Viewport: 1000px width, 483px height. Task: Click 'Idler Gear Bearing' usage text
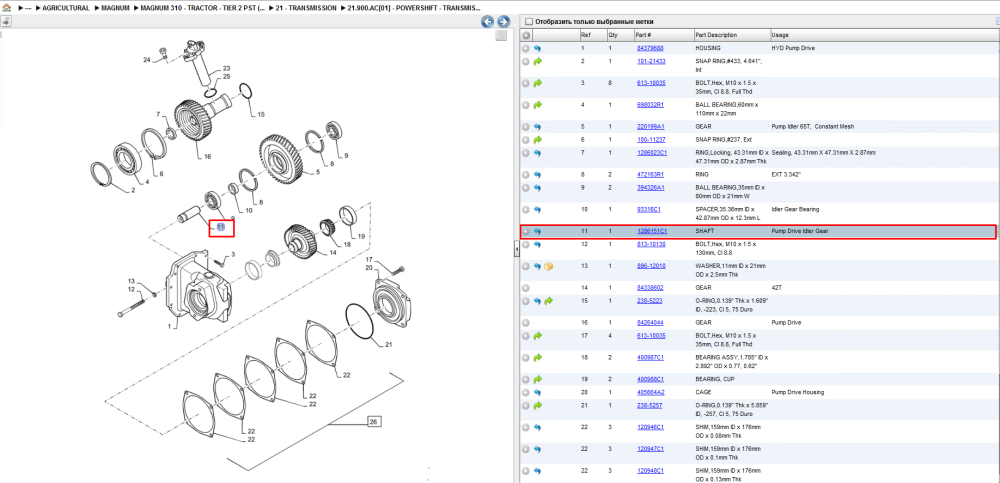pos(795,209)
